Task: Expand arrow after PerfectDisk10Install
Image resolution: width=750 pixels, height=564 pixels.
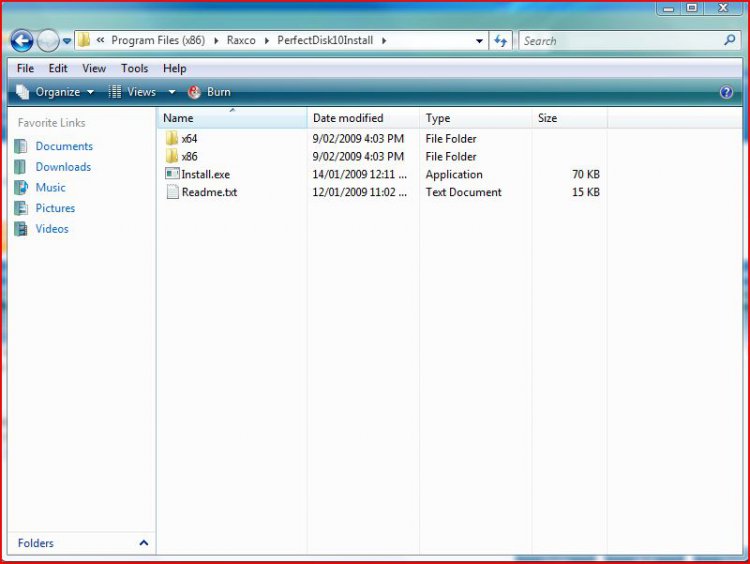Action: (x=384, y=41)
